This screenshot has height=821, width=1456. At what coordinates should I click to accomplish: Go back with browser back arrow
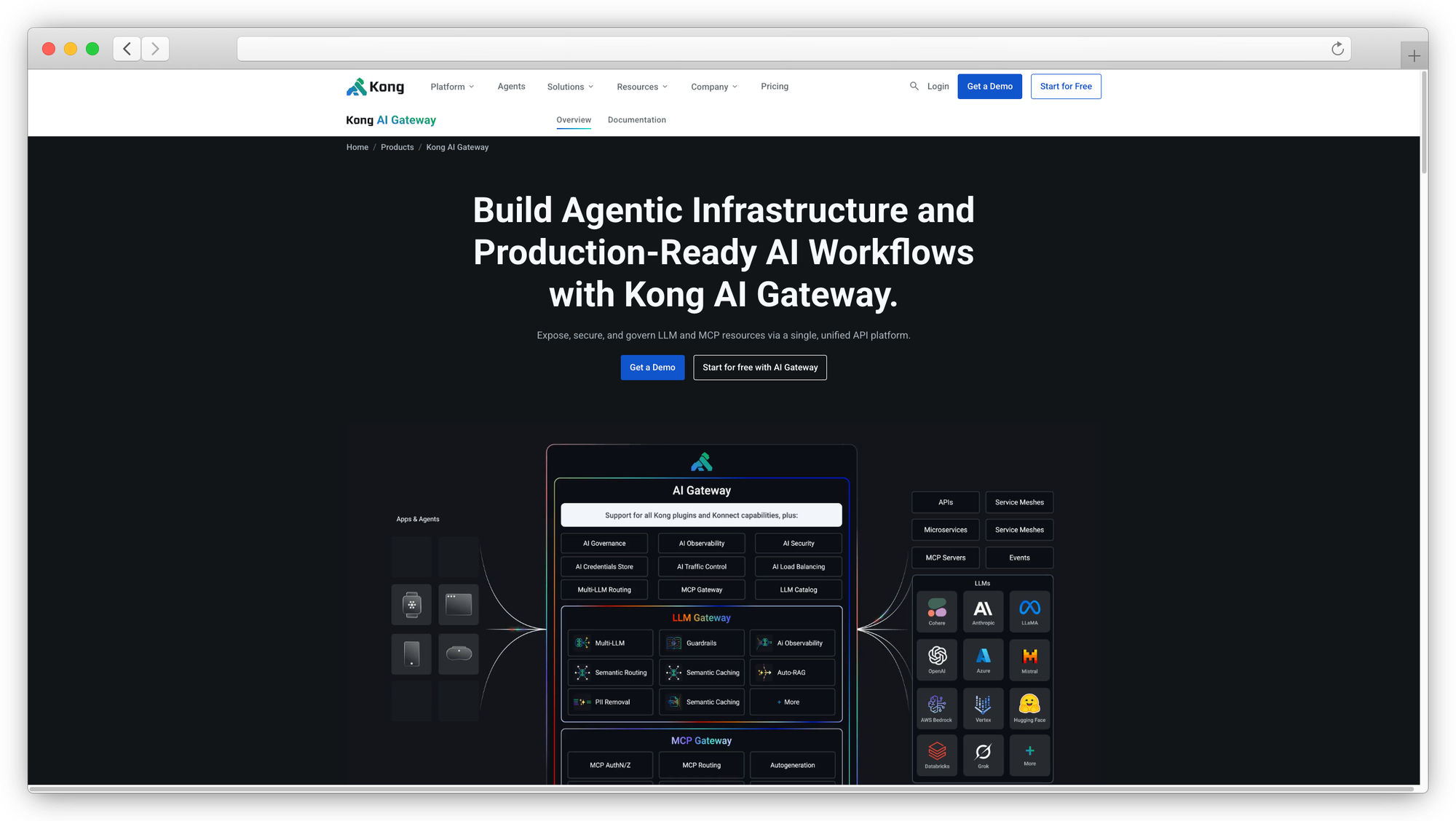click(x=127, y=49)
